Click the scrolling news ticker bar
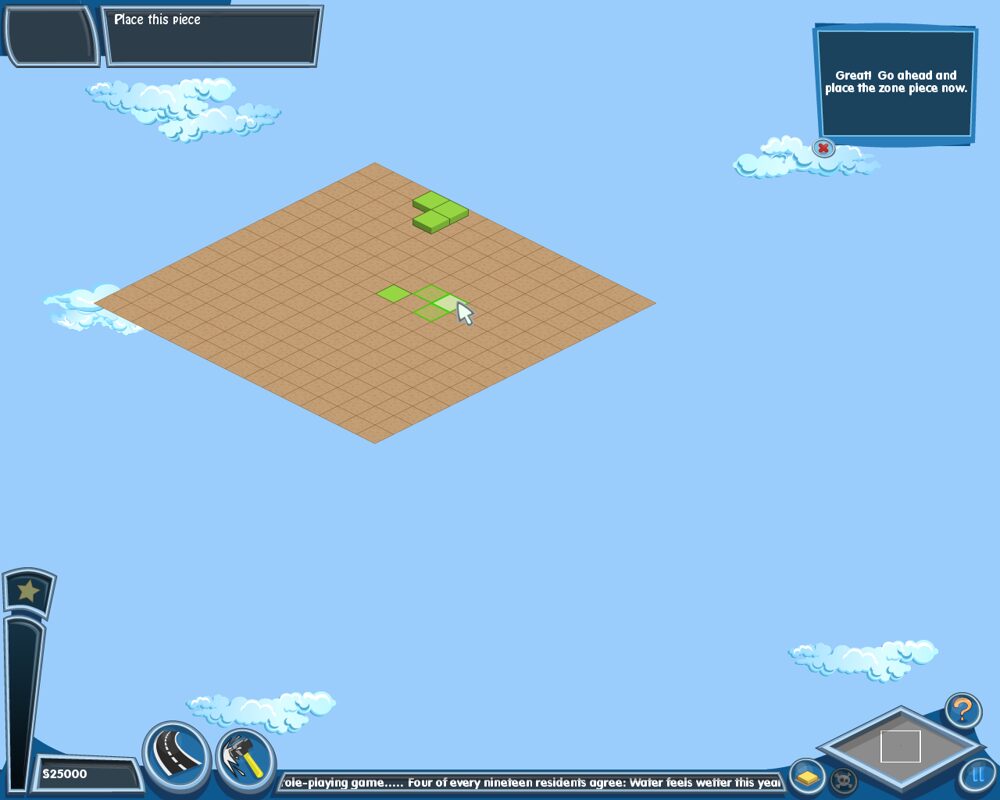 (530, 782)
